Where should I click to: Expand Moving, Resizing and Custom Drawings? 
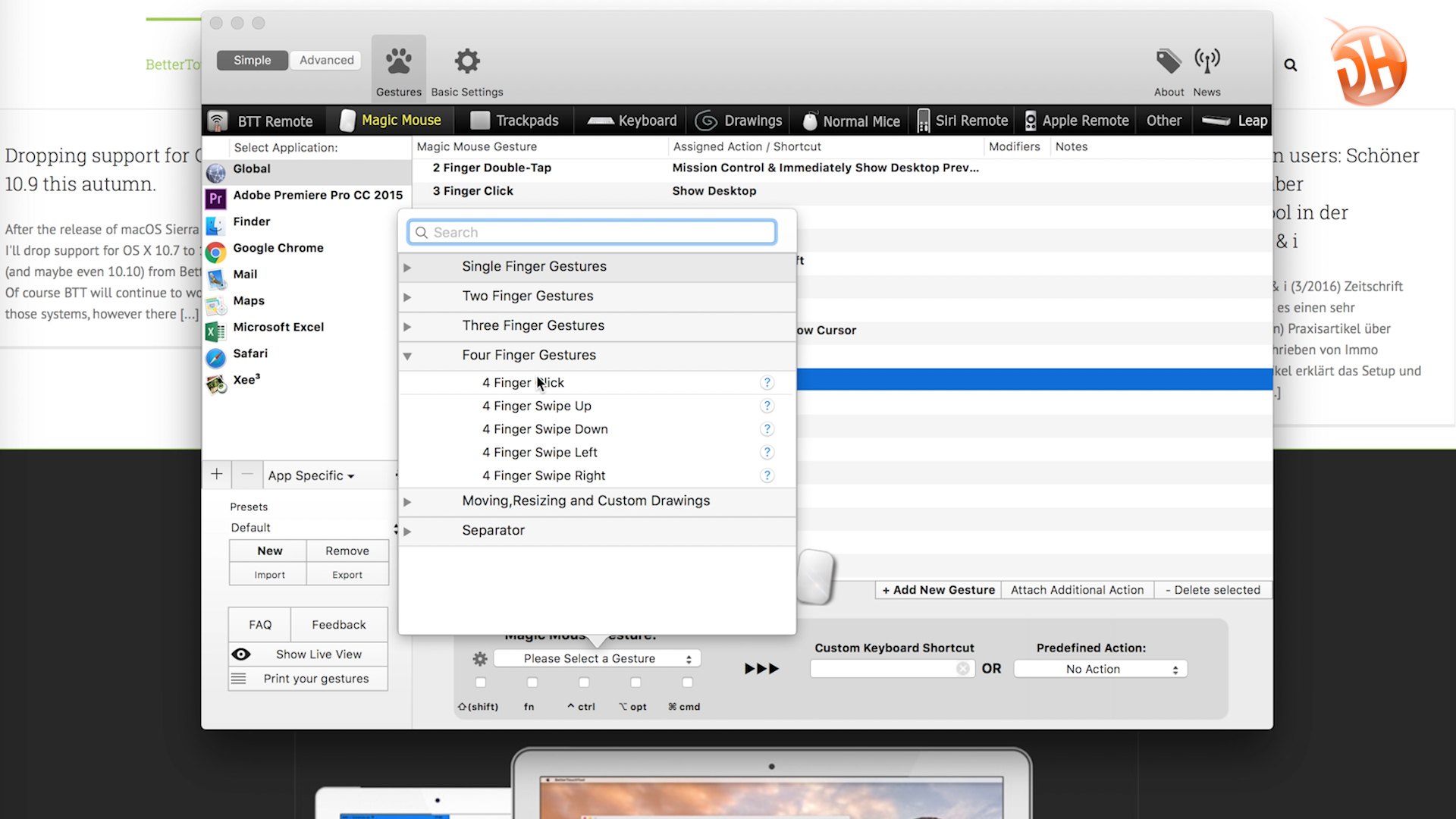coord(407,502)
